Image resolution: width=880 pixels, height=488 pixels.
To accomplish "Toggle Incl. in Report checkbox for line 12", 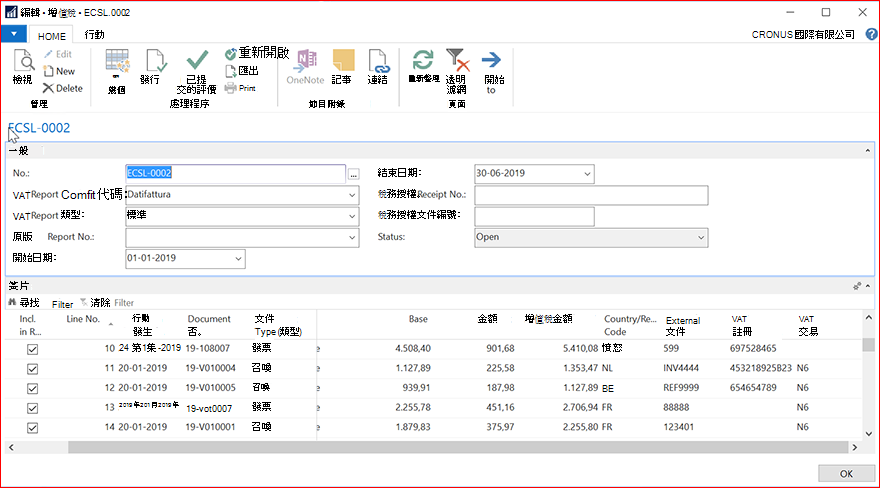I will click(33, 388).
